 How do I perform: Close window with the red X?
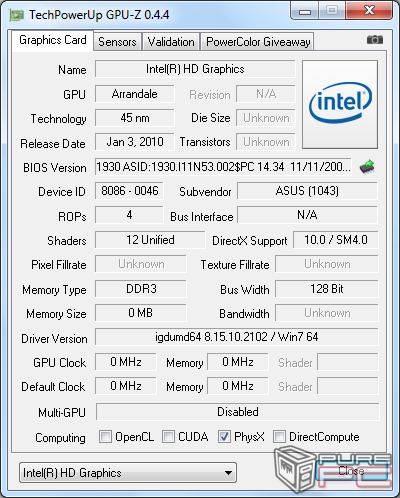click(x=369, y=11)
